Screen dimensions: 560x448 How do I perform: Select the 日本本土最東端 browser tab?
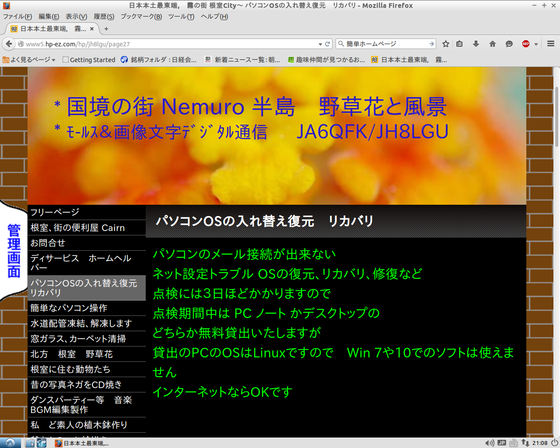[x=52, y=29]
